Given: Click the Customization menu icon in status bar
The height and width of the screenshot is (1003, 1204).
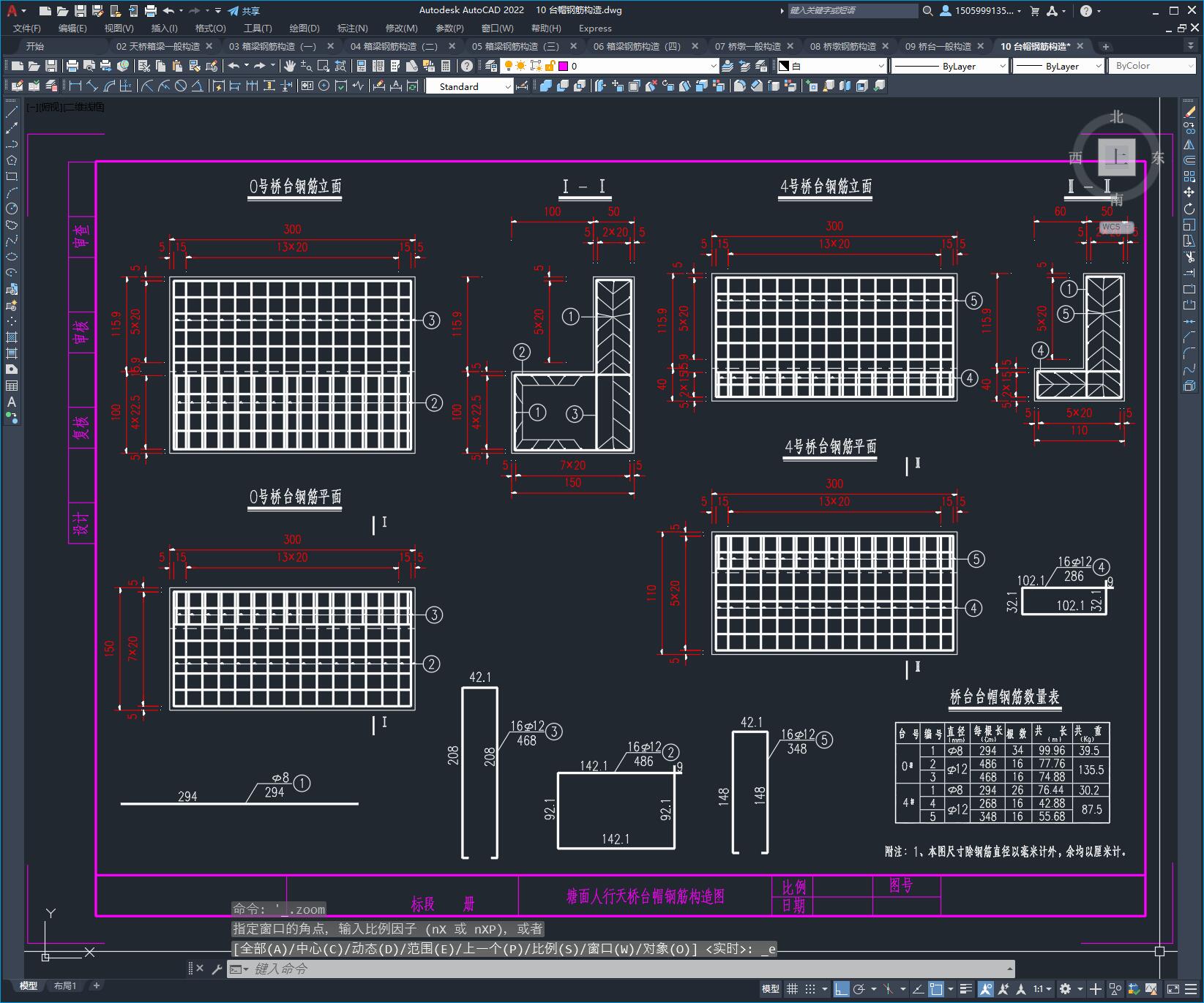Looking at the screenshot, I should tap(1191, 989).
